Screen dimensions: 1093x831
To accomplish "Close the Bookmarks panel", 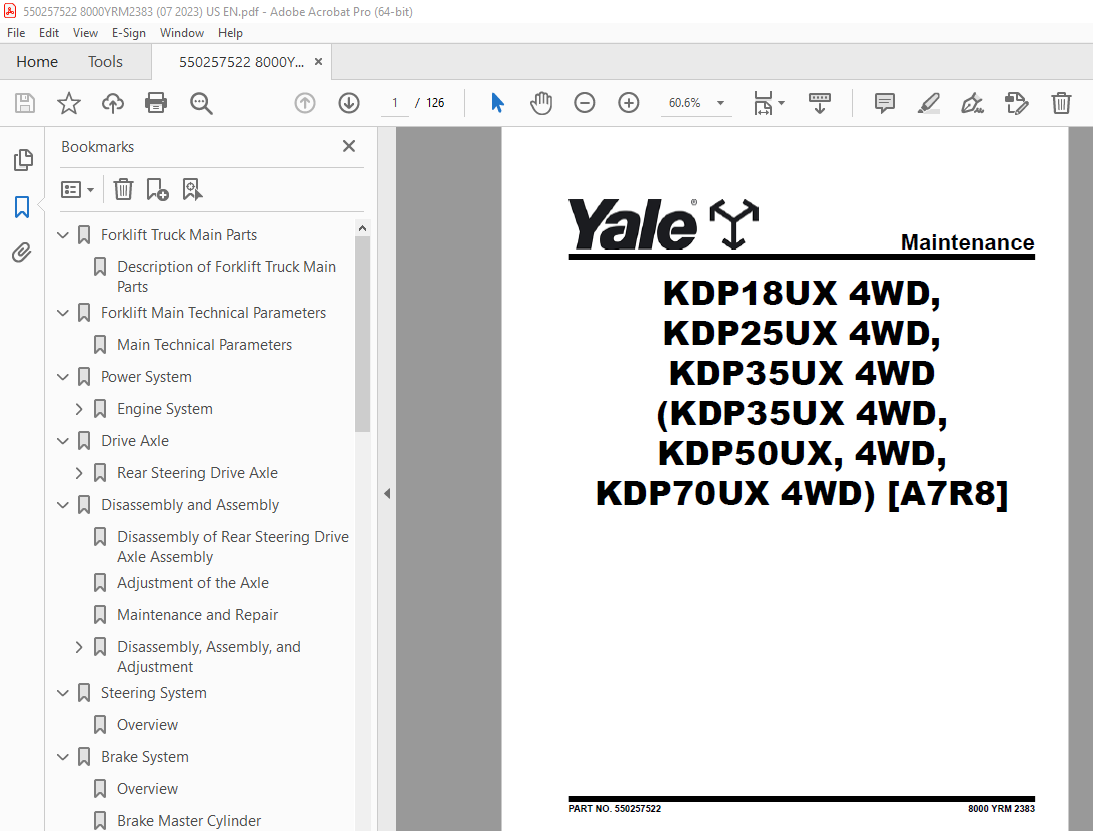I will click(x=349, y=146).
